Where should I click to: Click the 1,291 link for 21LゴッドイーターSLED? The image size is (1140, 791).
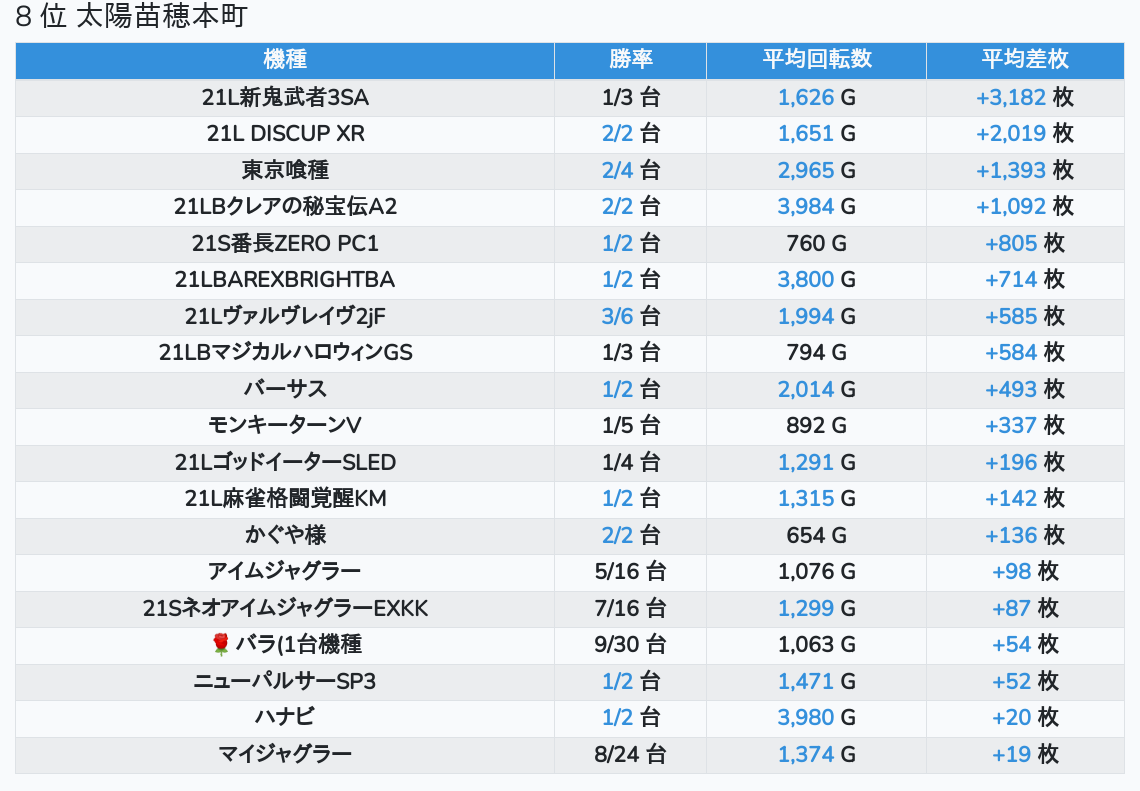[x=805, y=462]
